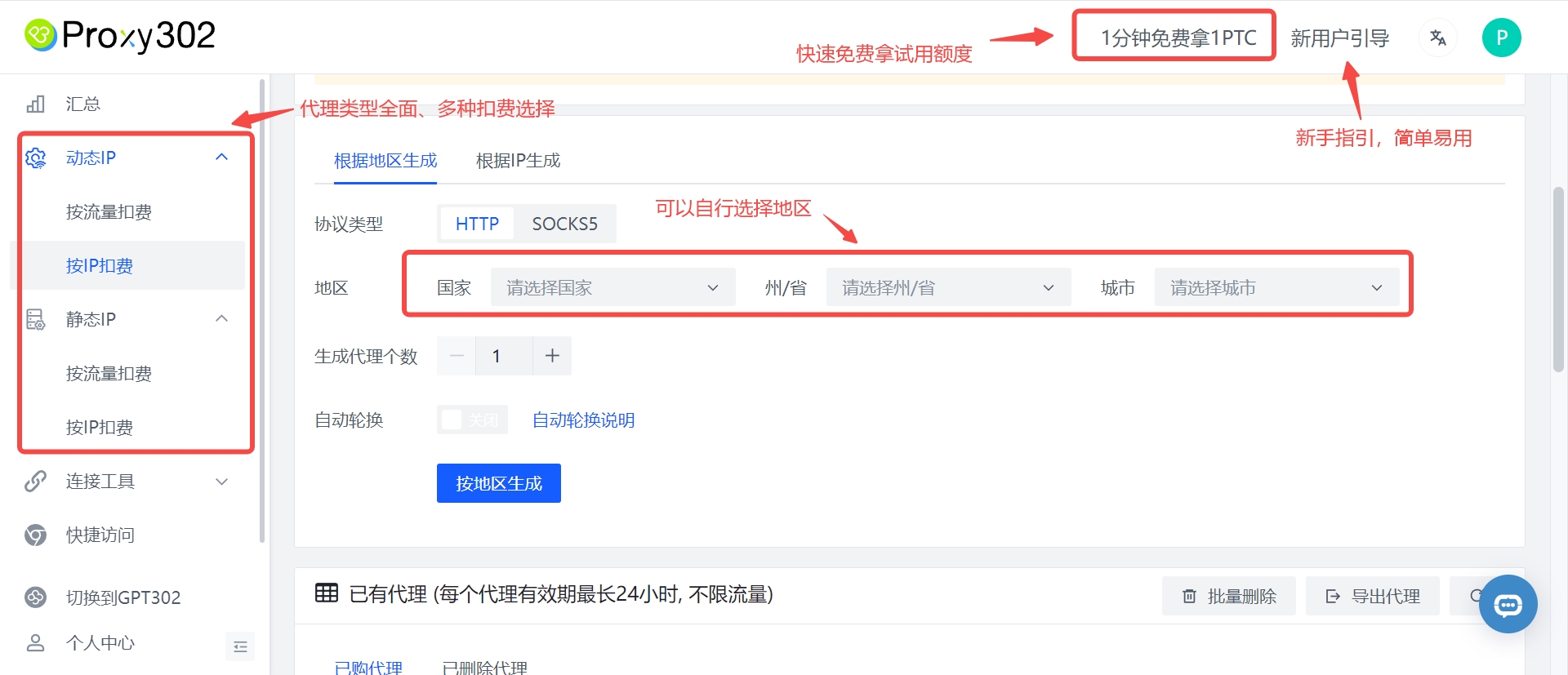Collapse the 动态IP menu chevron

point(221,157)
